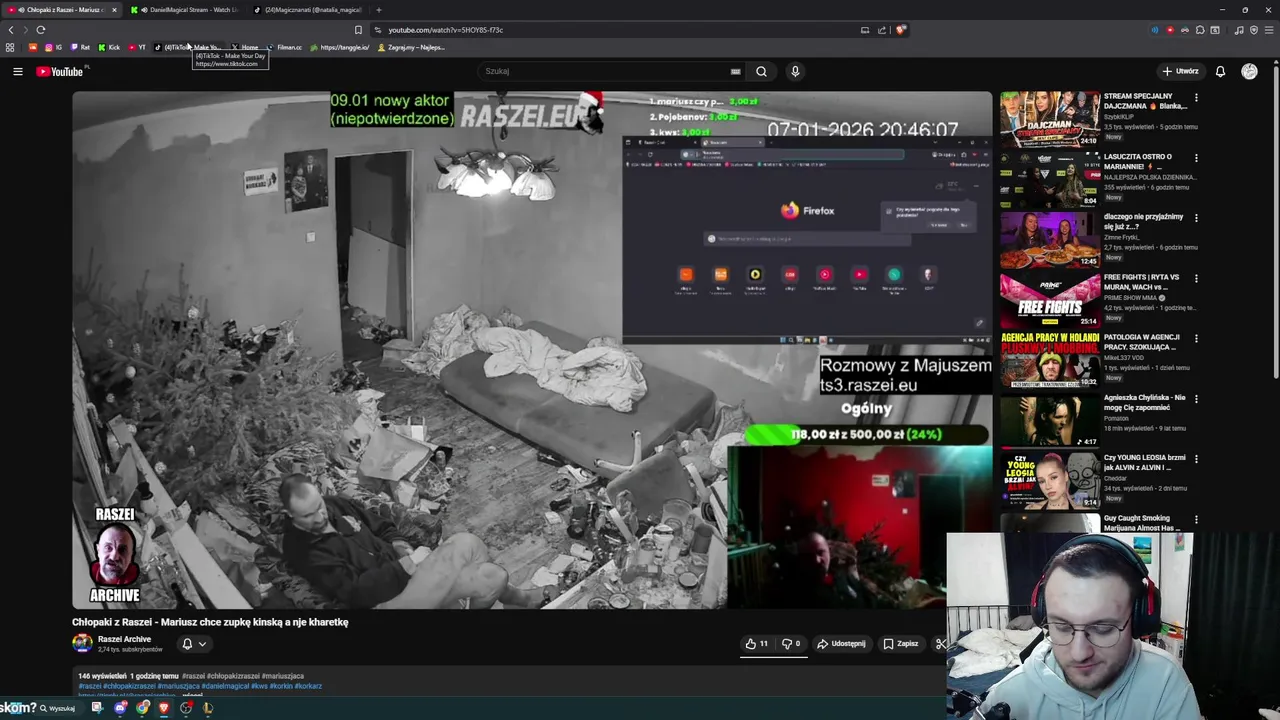1280x720 pixels.
Task: Open the LASUCZITA OSTRO O MARIANNIE video
Action: point(1050,179)
